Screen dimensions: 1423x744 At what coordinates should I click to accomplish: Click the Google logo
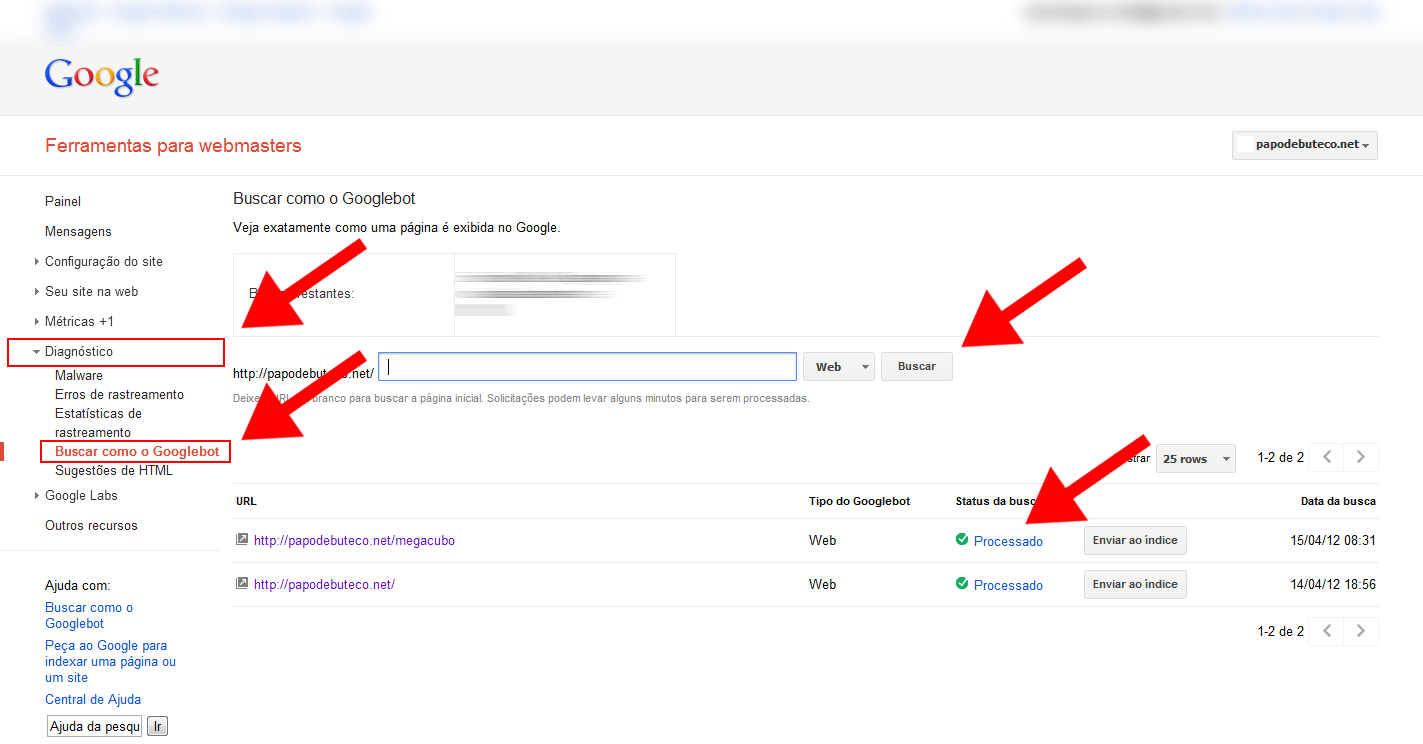pyautogui.click(x=102, y=76)
